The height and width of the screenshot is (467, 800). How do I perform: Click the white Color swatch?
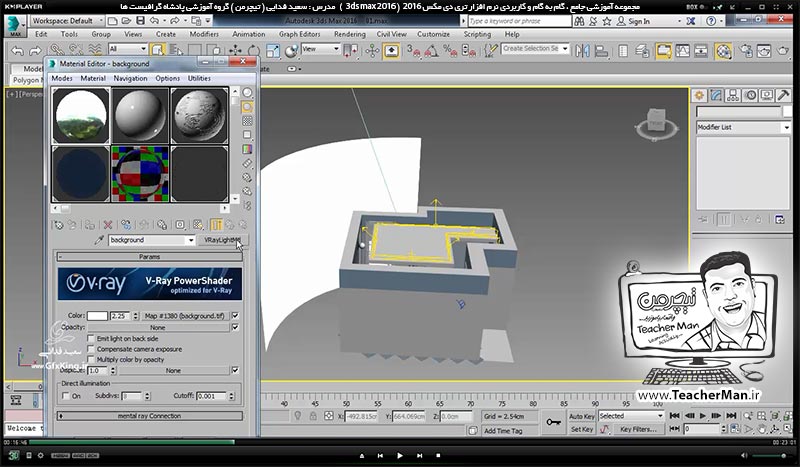pos(97,316)
